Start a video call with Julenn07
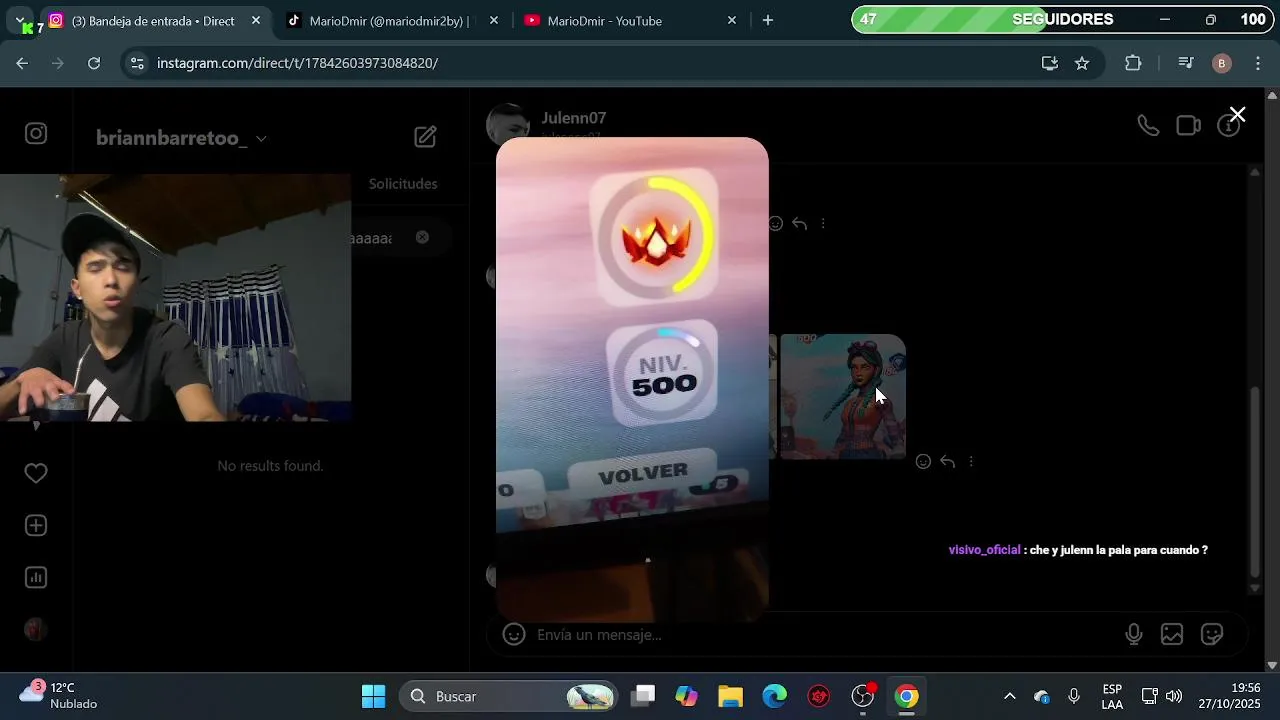Viewport: 1280px width, 720px height. click(x=1188, y=126)
